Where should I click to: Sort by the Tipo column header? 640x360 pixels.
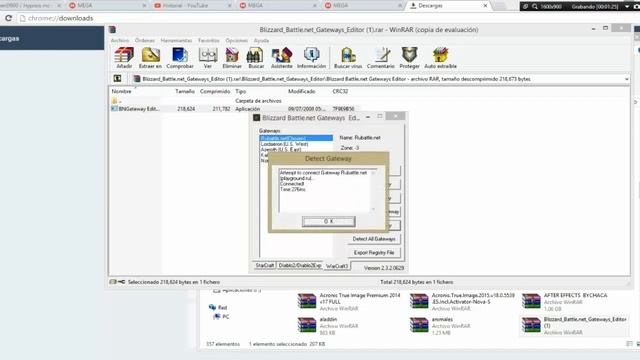(x=240, y=91)
